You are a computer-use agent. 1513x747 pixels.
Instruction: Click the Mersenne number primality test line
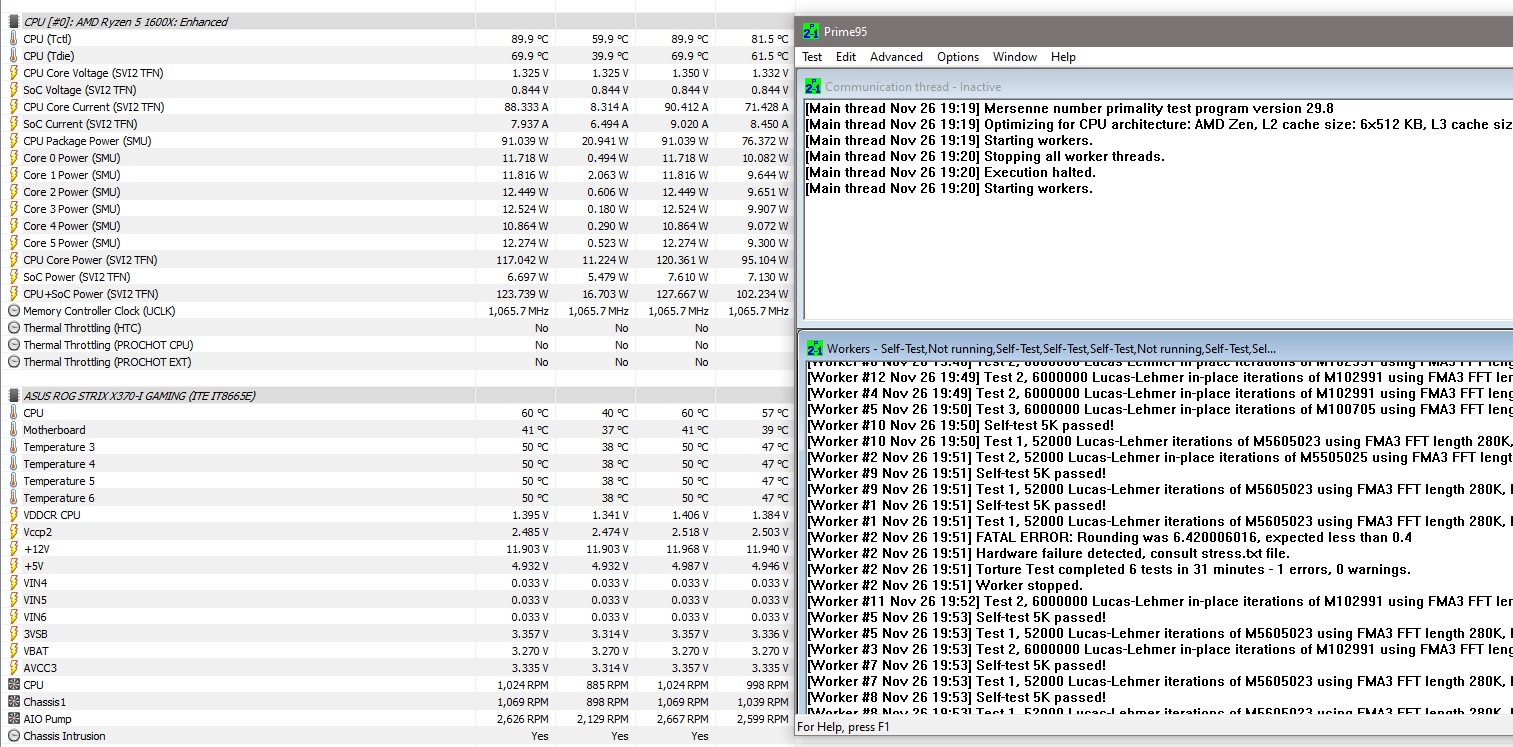click(1070, 108)
